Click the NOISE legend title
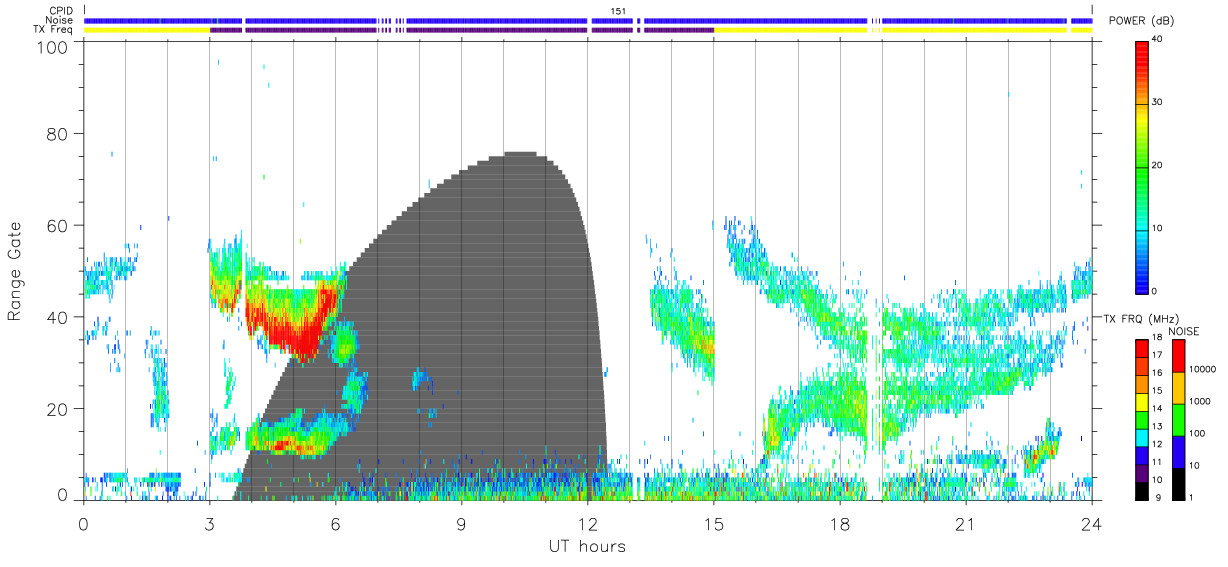Image resolution: width=1228 pixels, height=567 pixels. pos(1185,331)
